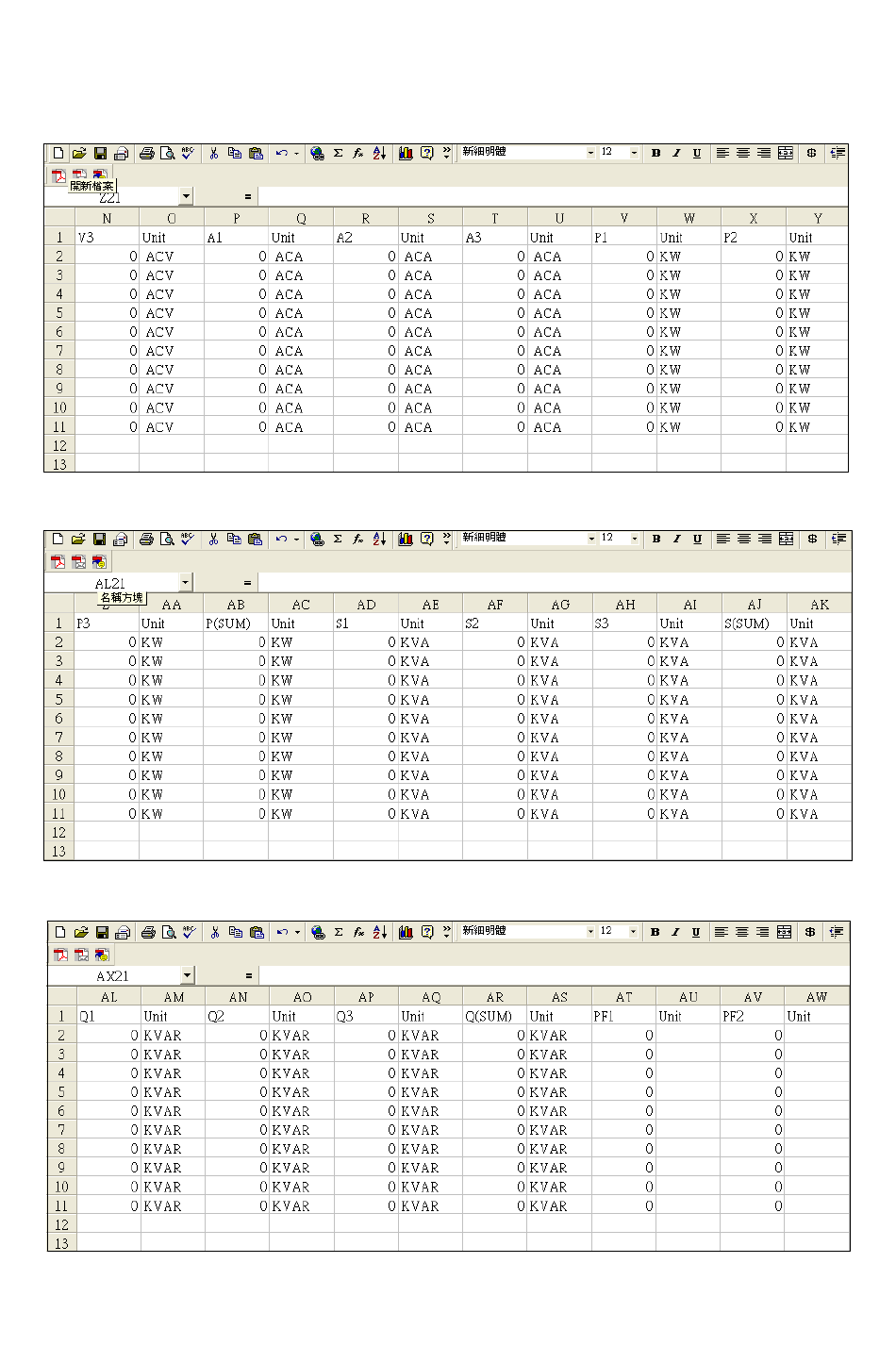Click Save icon in AX21 spreadsheet toolbar
The width and height of the screenshot is (896, 1346).
pos(102,932)
